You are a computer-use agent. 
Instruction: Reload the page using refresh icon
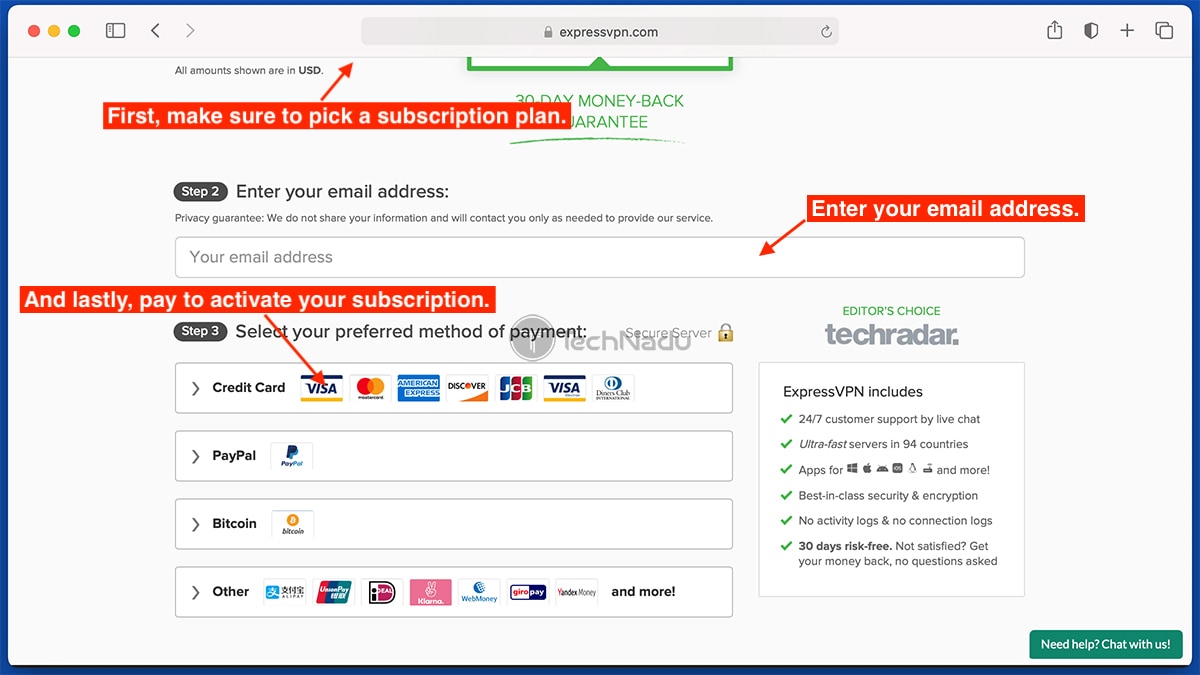pyautogui.click(x=826, y=32)
